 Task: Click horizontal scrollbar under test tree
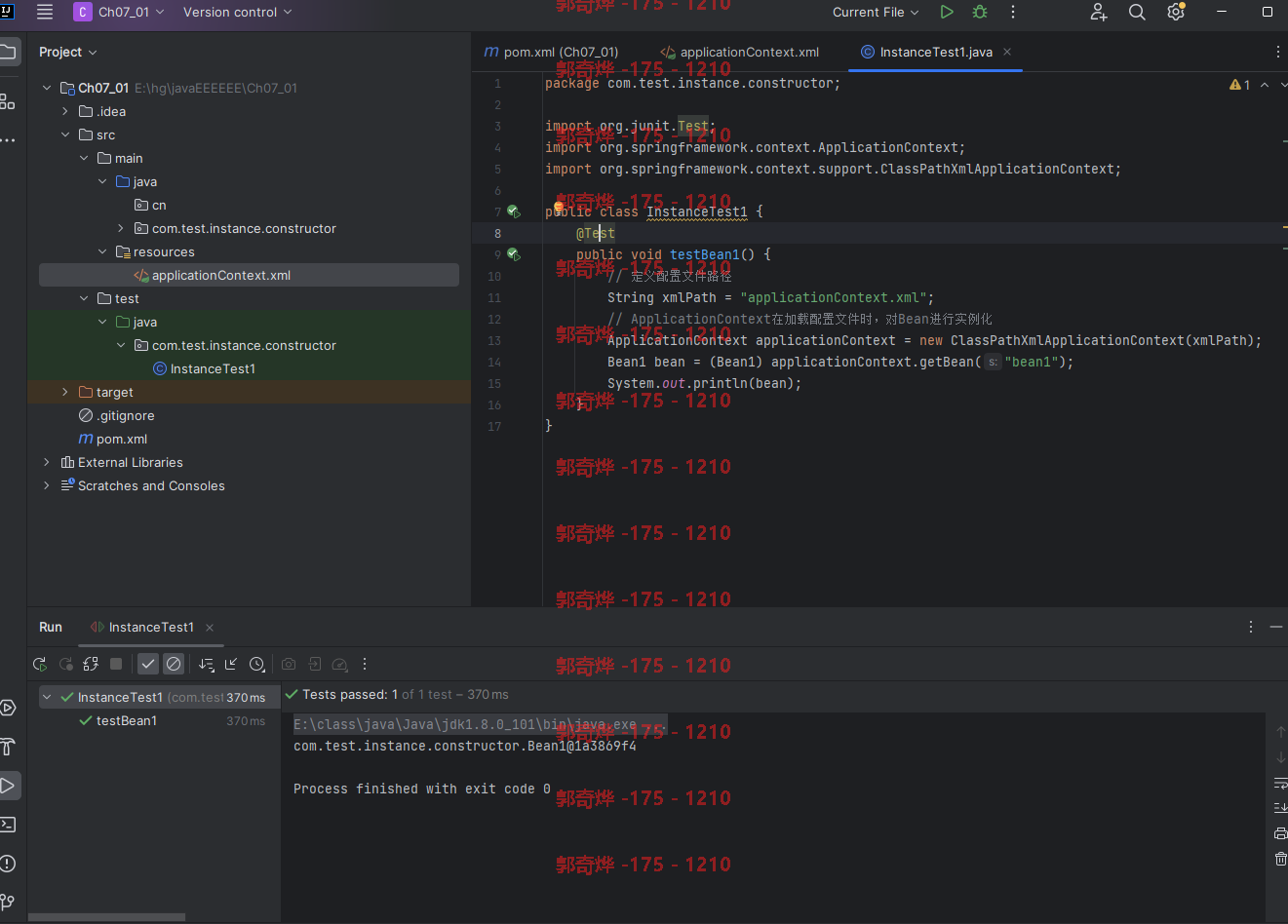(107, 917)
